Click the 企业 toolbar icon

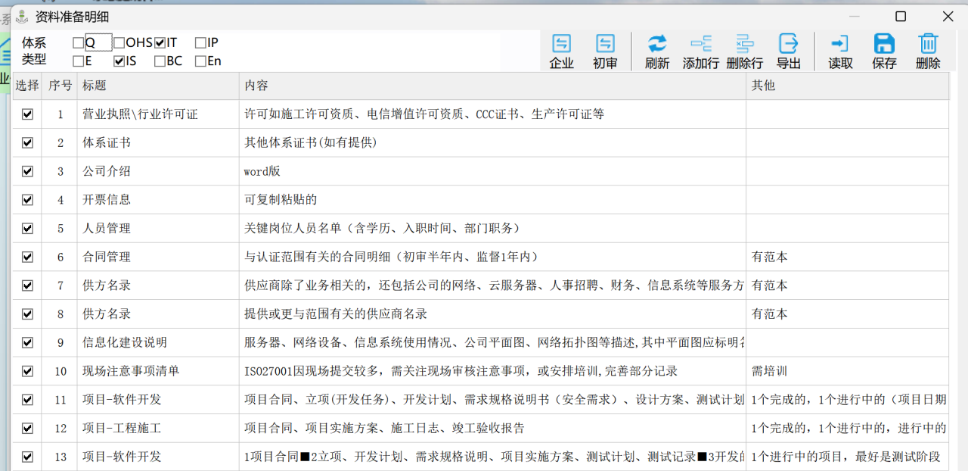(x=561, y=44)
